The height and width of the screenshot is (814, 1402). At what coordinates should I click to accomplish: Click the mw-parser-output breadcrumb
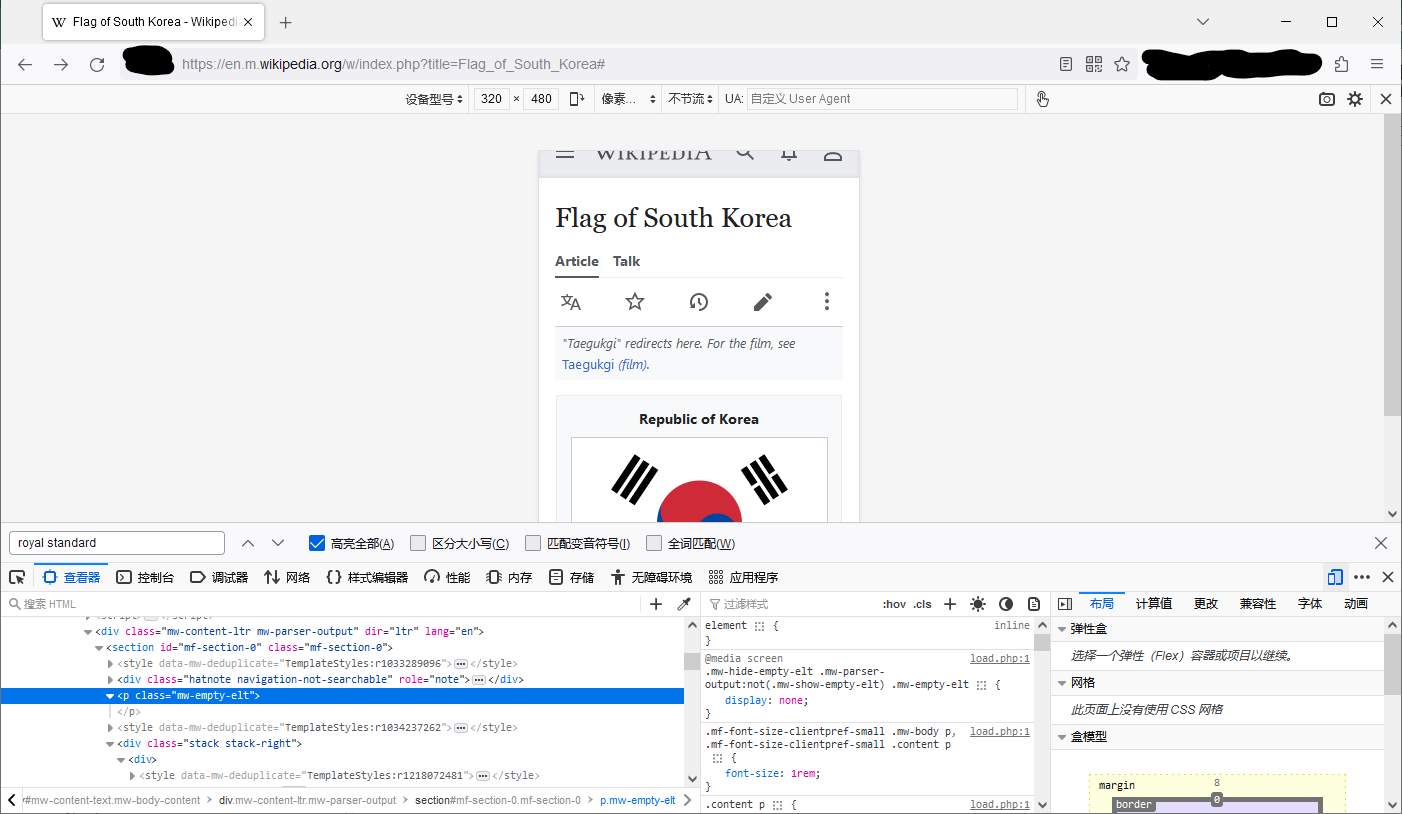pos(308,800)
